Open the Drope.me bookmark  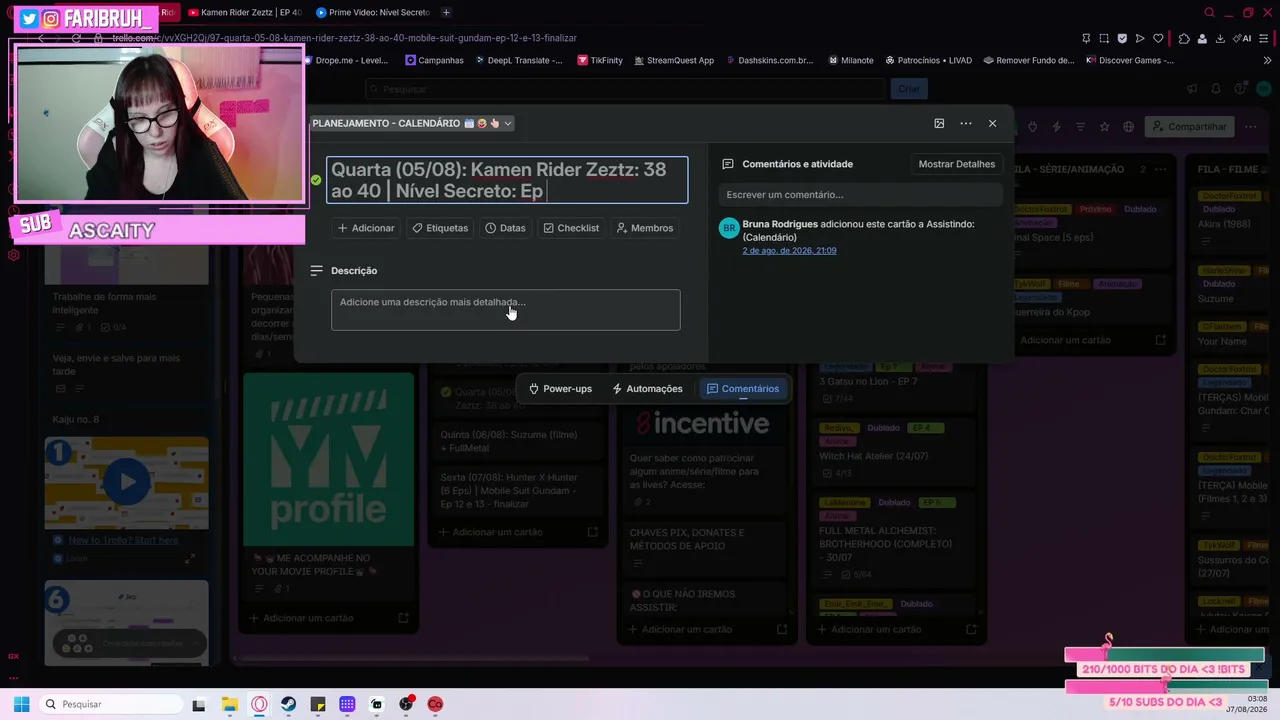click(345, 60)
